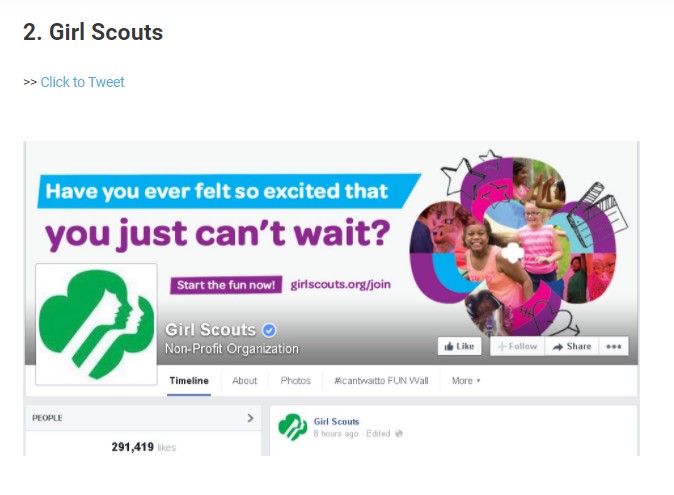Open the Girl Scouts post author link
Image resolution: width=674 pixels, height=495 pixels.
[336, 422]
